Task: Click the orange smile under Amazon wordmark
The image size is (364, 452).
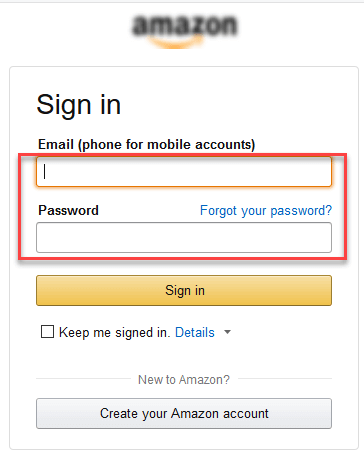Action: tap(176, 43)
